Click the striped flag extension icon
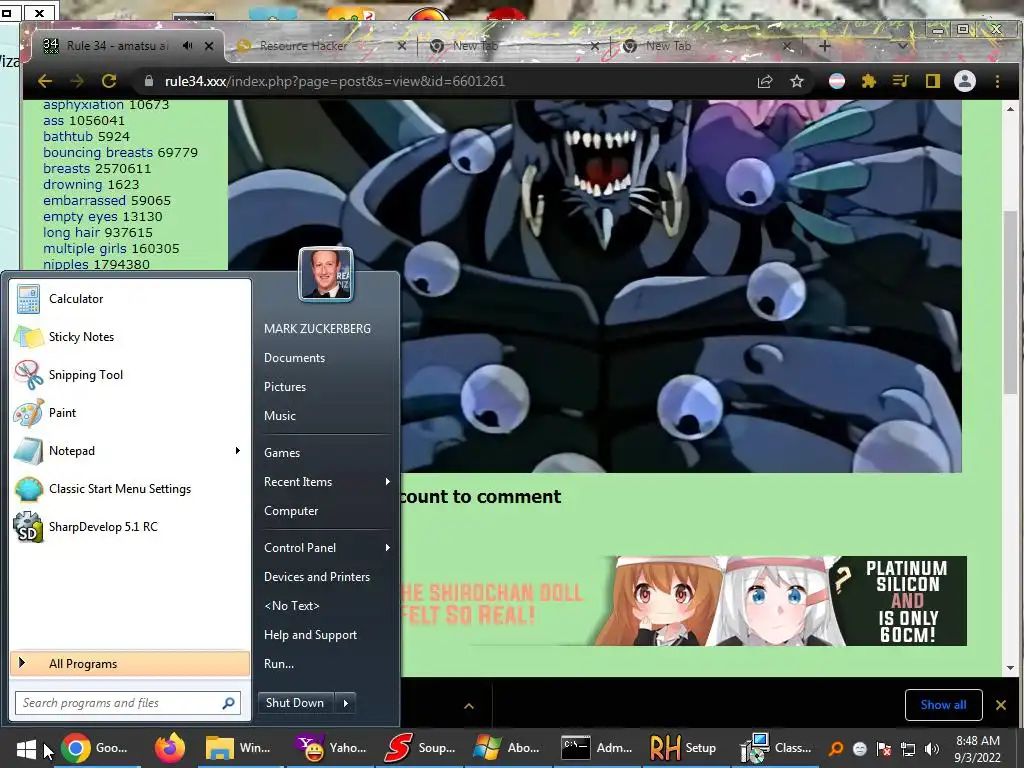This screenshot has height=768, width=1024. coord(837,81)
